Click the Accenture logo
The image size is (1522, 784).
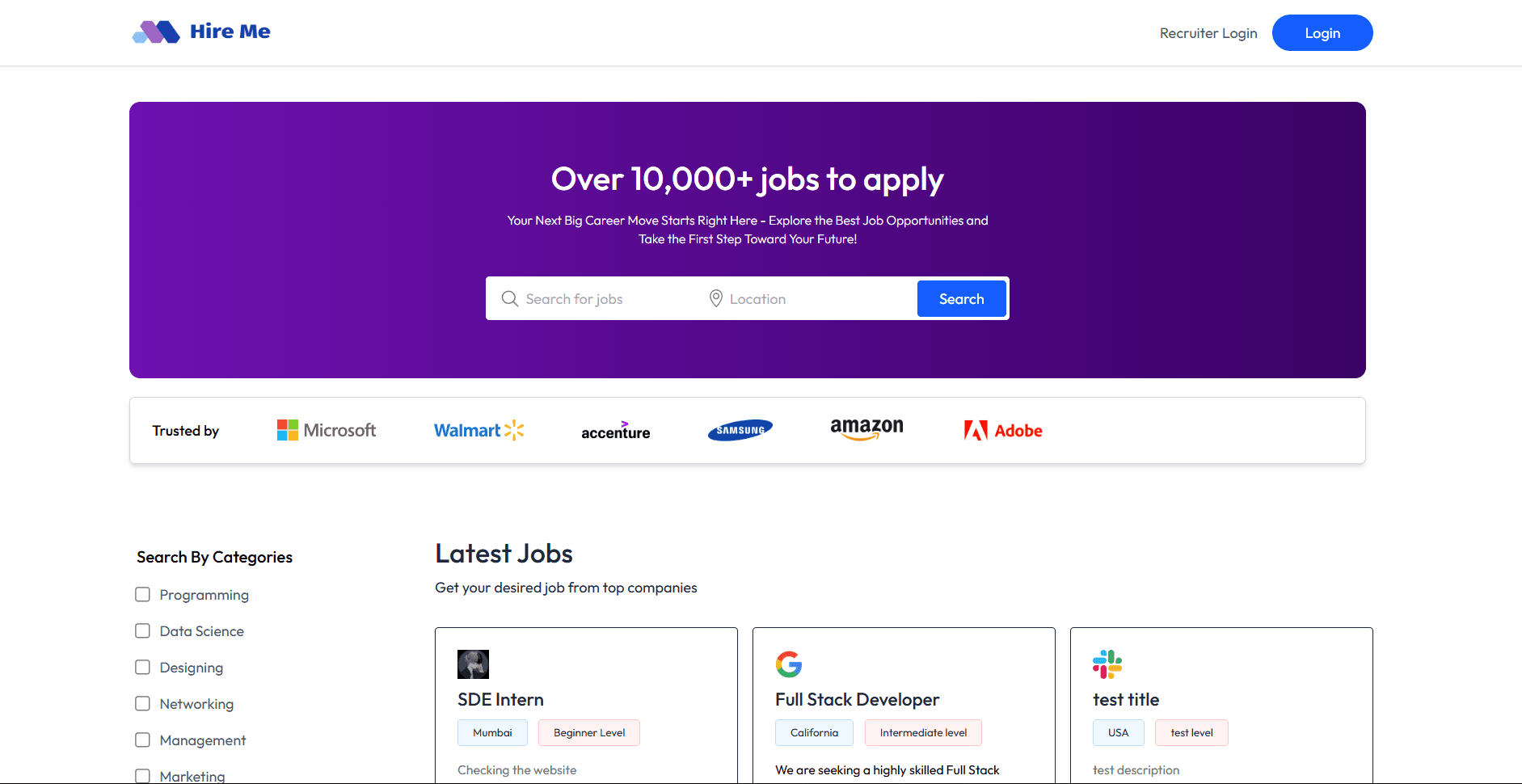tap(615, 430)
